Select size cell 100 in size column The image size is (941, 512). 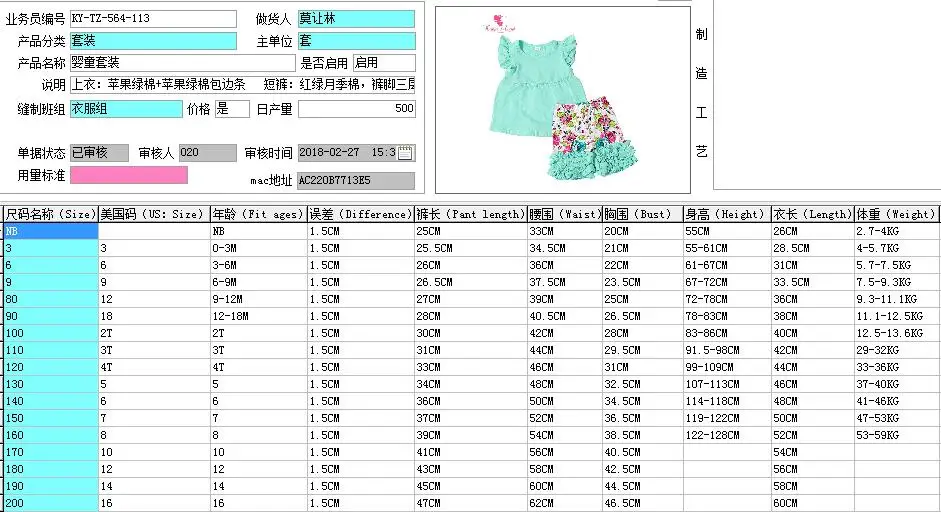tap(51, 333)
